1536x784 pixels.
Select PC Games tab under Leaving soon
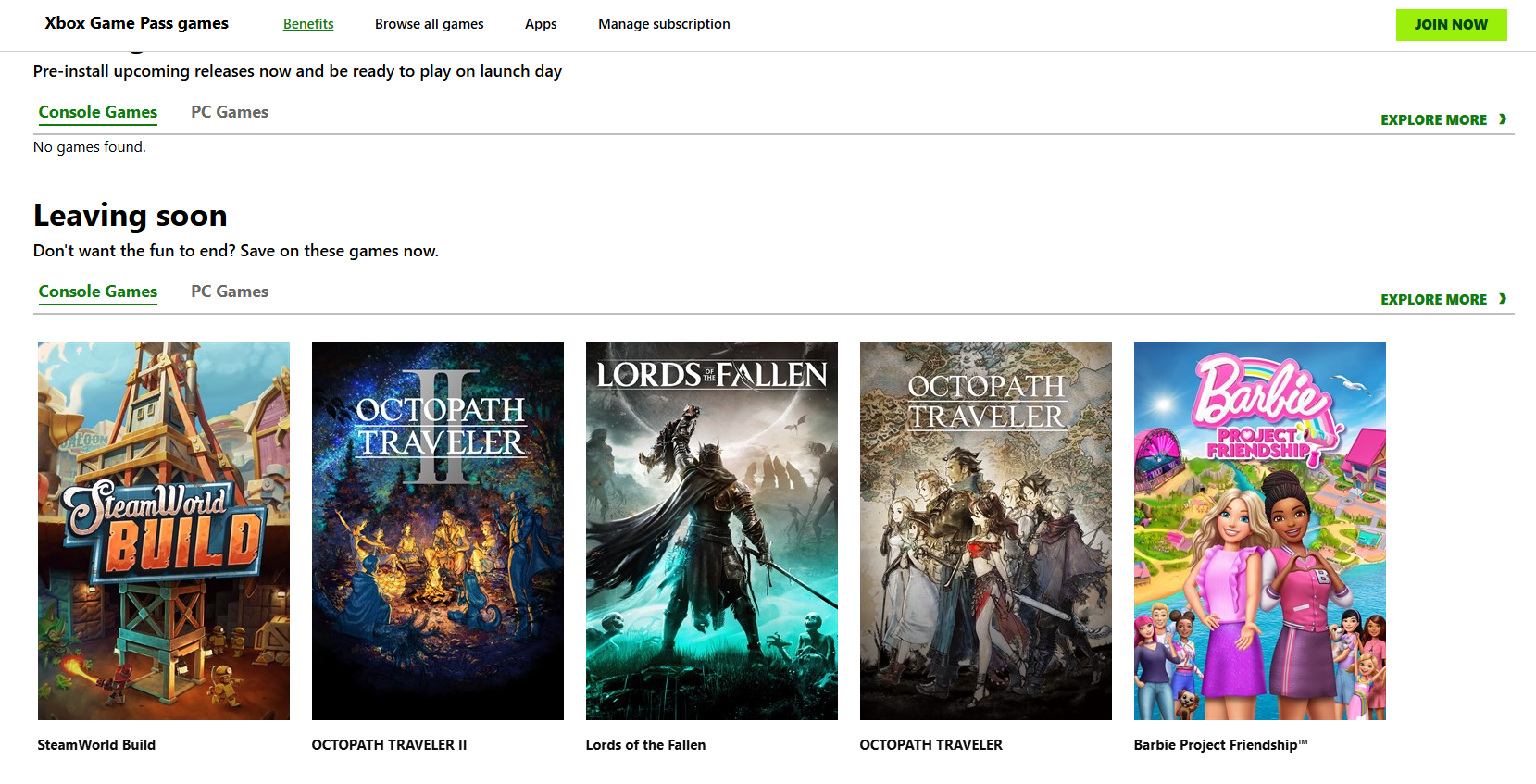[x=230, y=292]
